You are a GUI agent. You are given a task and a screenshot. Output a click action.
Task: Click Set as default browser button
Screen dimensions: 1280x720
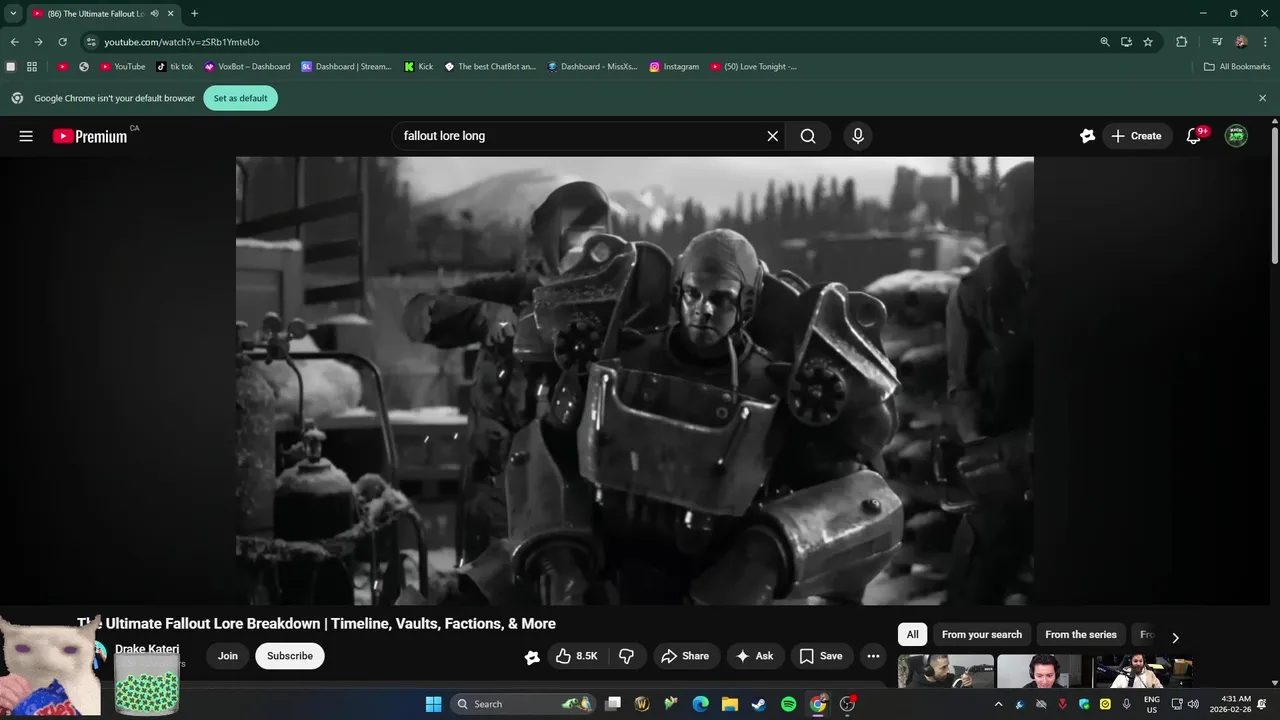point(240,98)
